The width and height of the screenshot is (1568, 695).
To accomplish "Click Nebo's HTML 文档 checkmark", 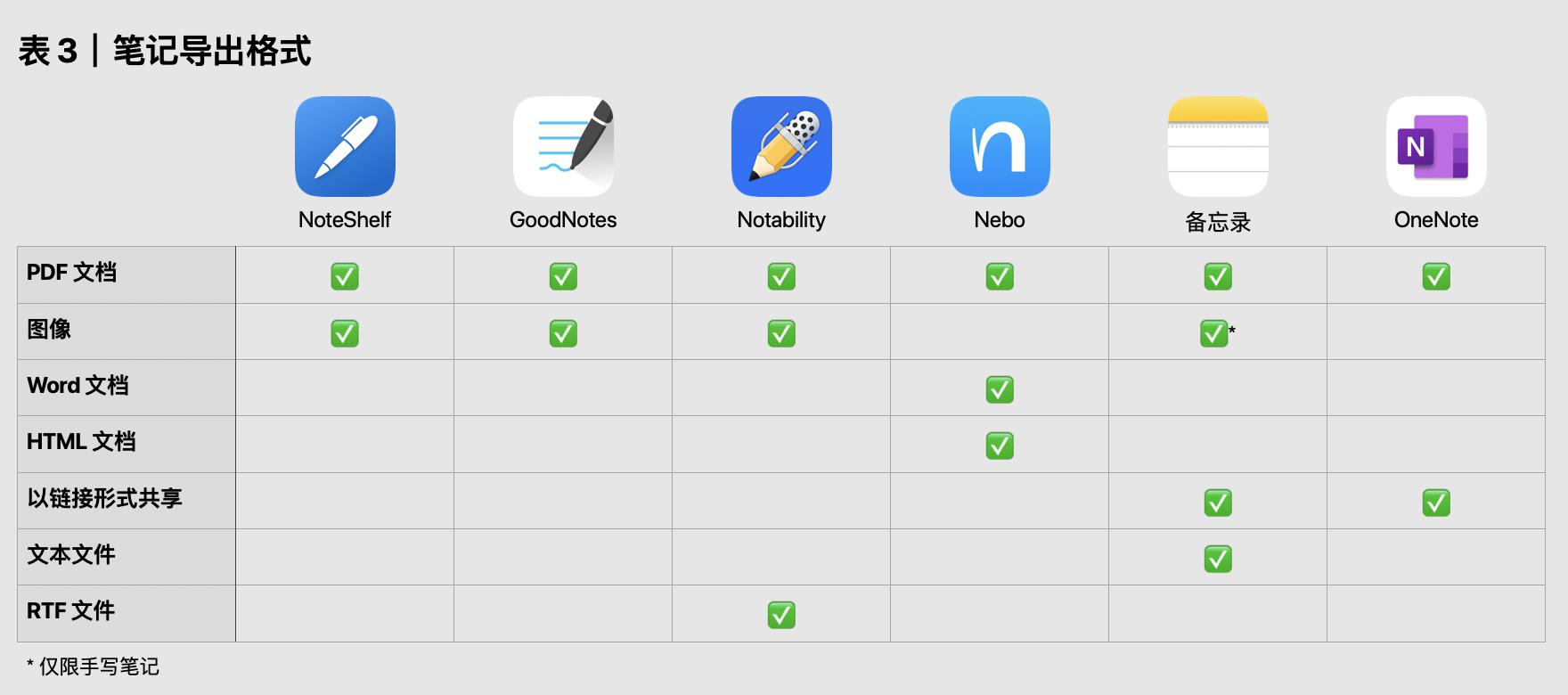I will 1000,446.
